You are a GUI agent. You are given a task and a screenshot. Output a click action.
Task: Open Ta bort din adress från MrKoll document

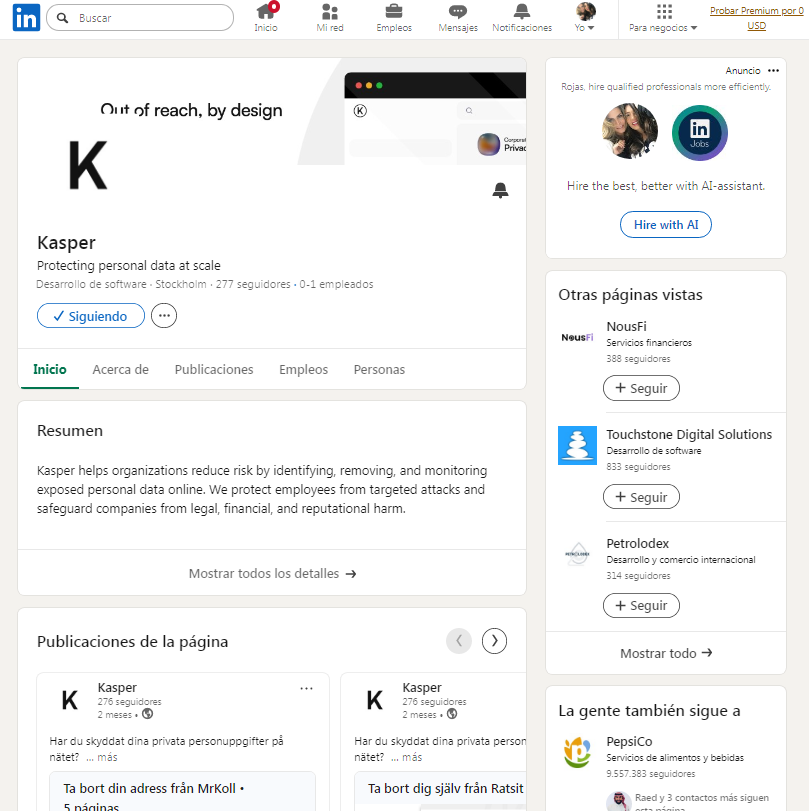click(x=183, y=792)
